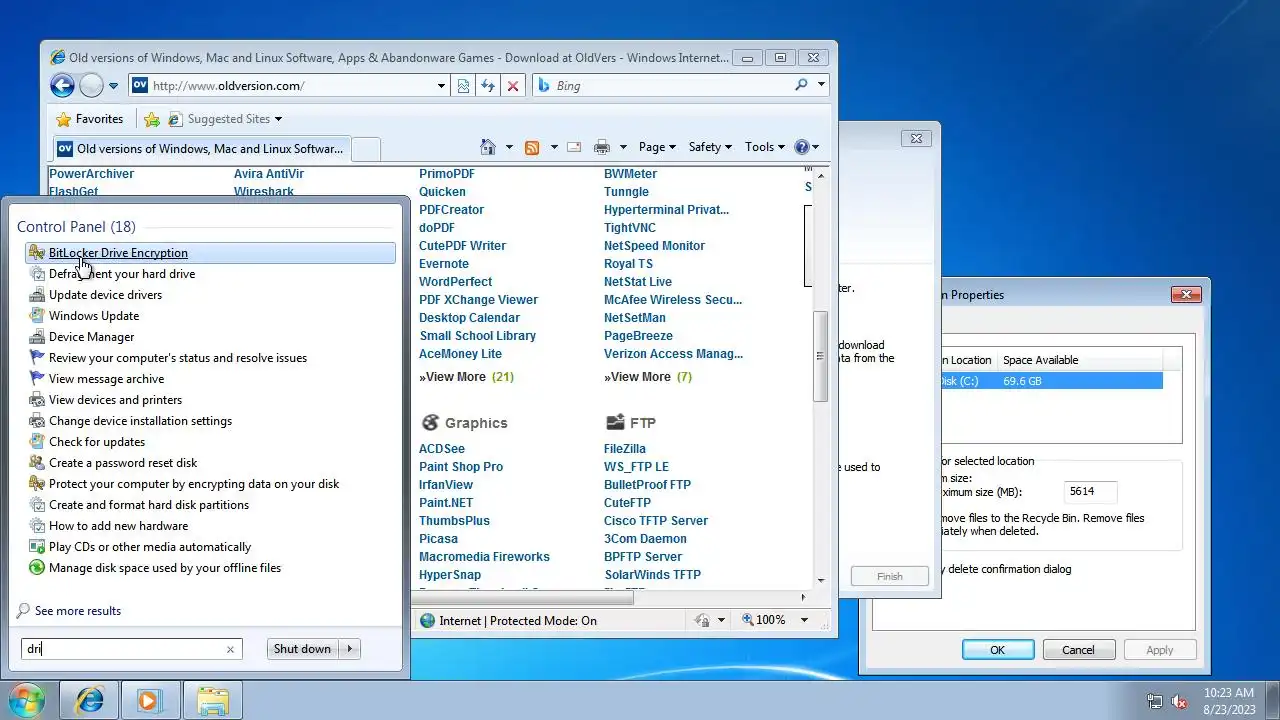Stop loading with the red X icon
This screenshot has height=720, width=1280.
click(x=513, y=86)
